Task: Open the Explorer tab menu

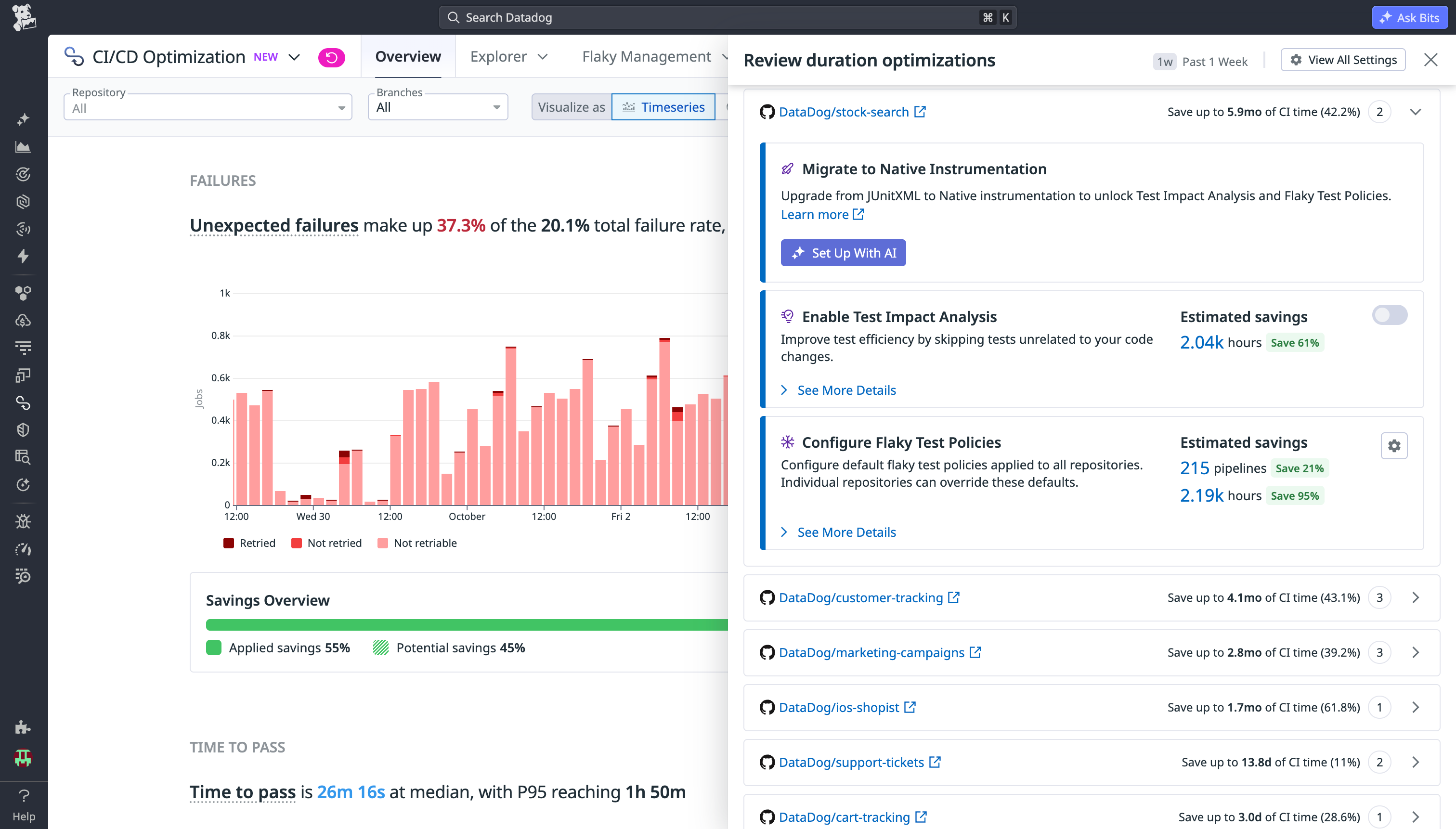Action: coord(508,56)
